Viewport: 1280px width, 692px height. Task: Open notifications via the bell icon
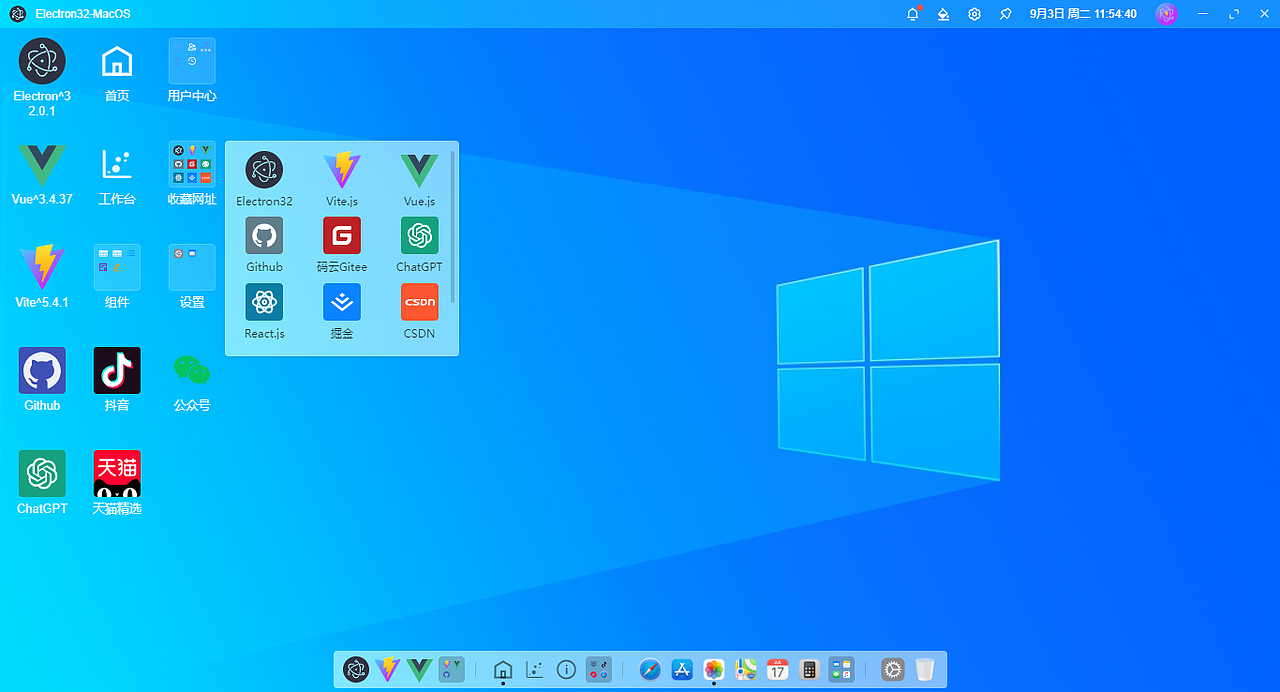click(911, 14)
